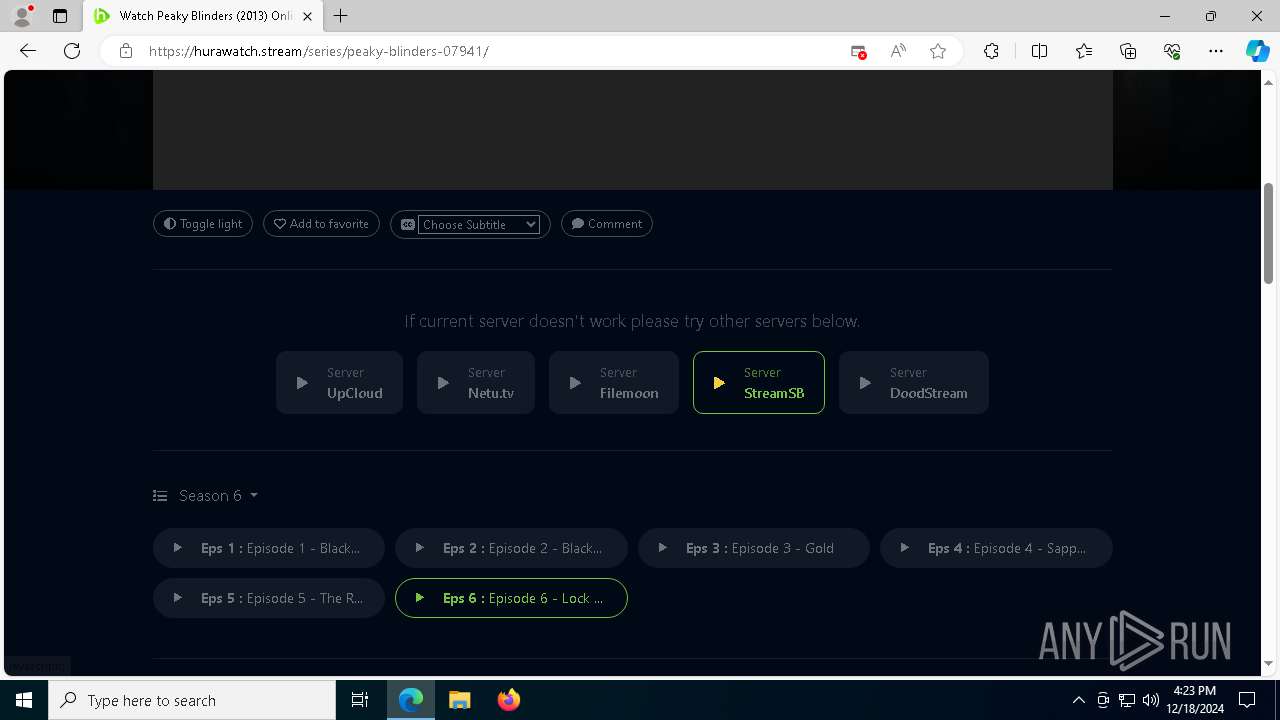Switch to Server UpCloud

(339, 382)
